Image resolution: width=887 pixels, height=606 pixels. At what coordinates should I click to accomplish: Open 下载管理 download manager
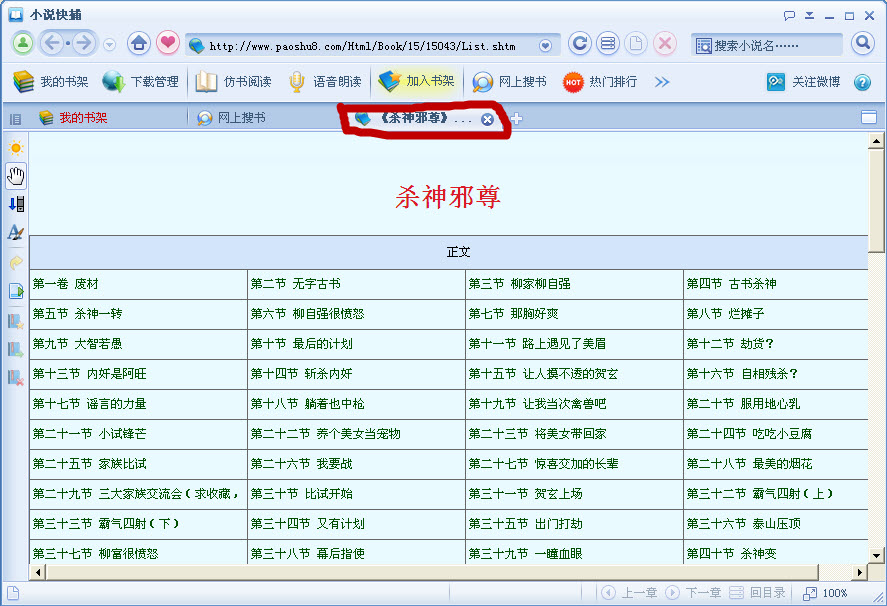point(141,82)
